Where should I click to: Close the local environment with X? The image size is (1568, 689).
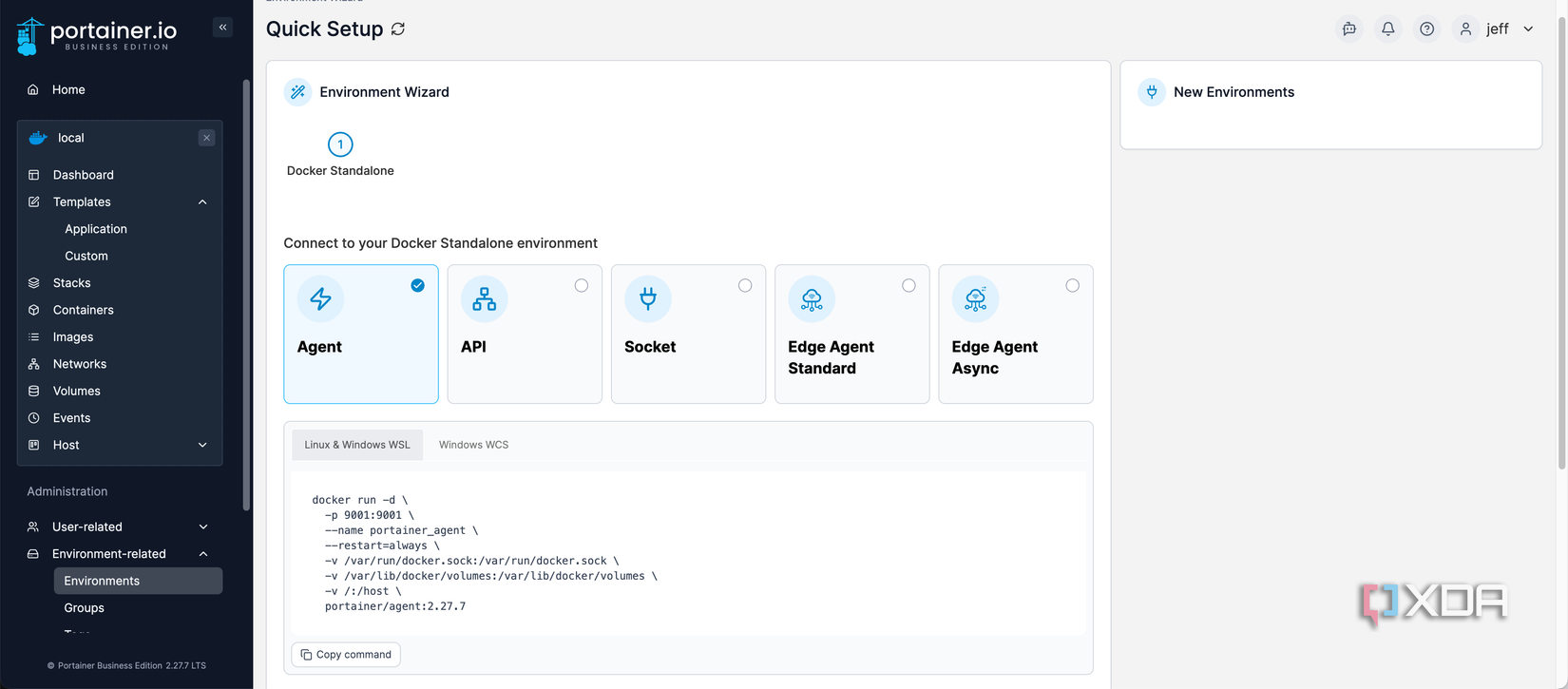point(206,138)
